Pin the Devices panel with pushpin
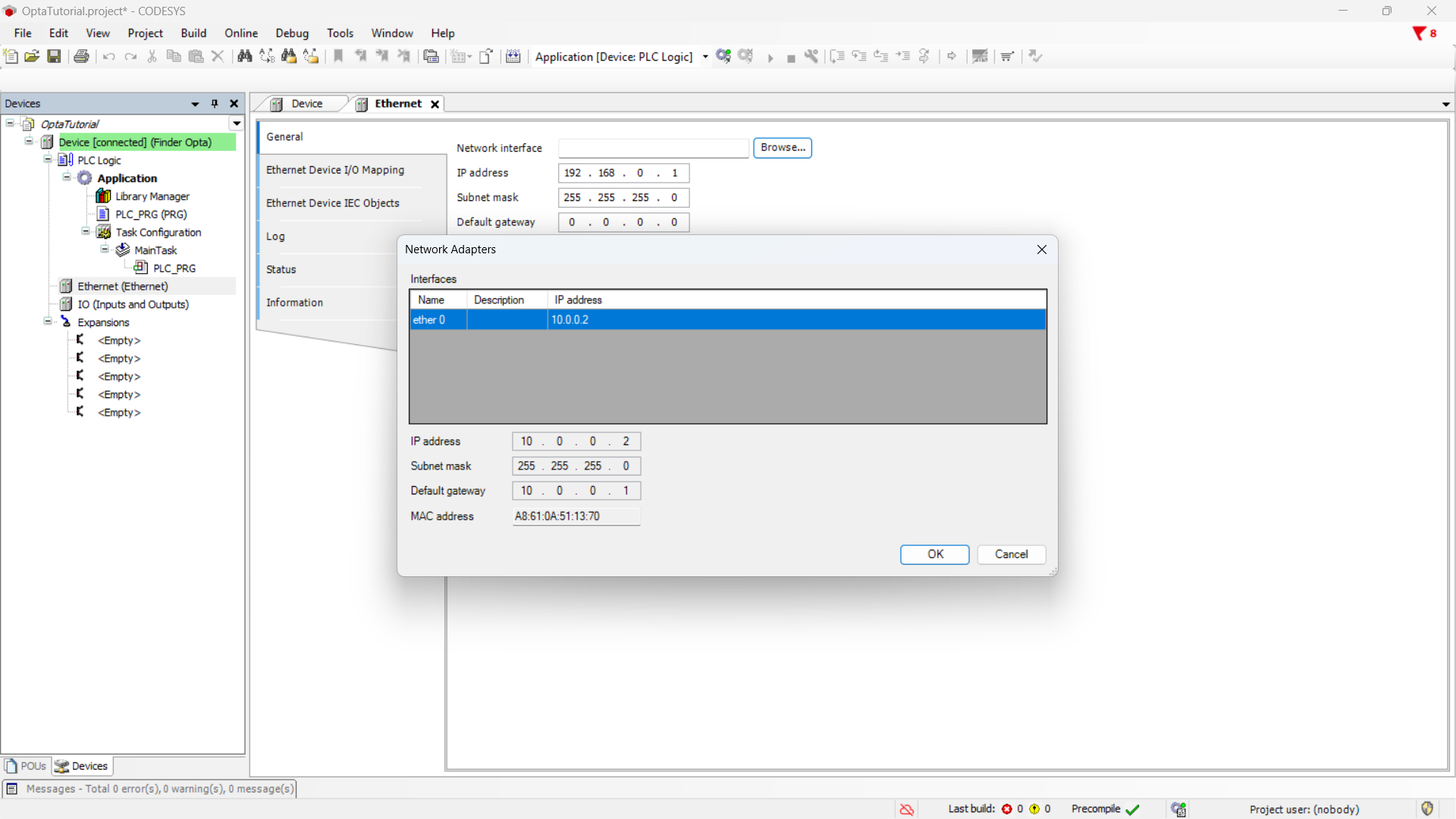1456x819 pixels. coord(215,104)
